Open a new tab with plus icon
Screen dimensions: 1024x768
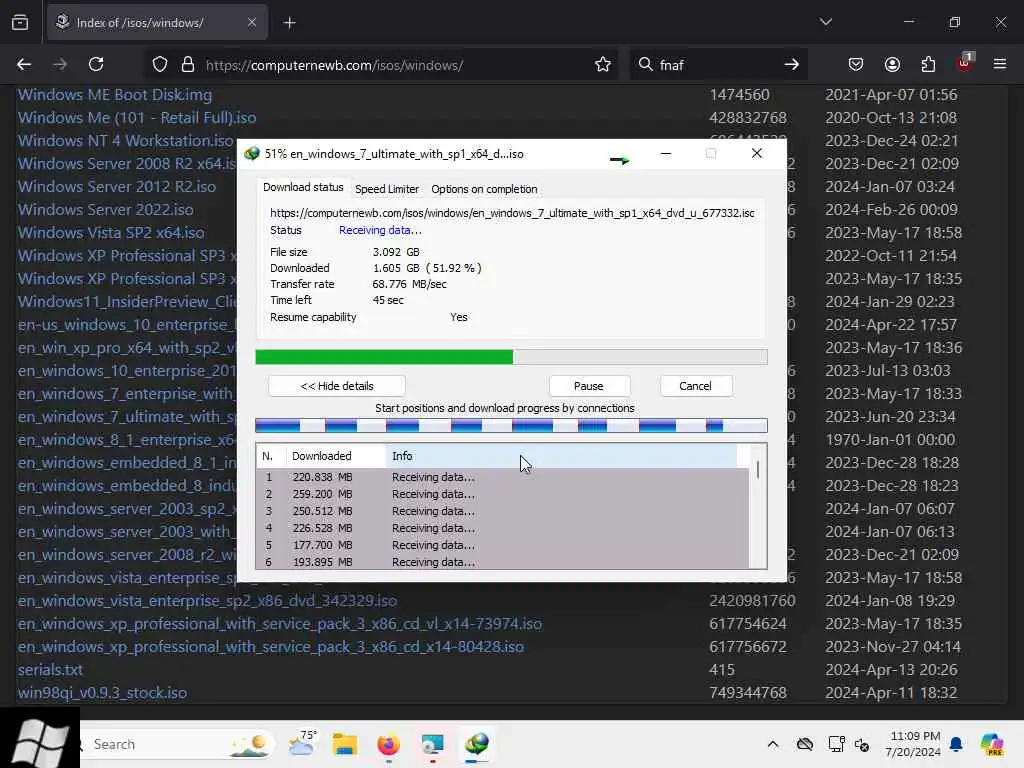point(289,23)
